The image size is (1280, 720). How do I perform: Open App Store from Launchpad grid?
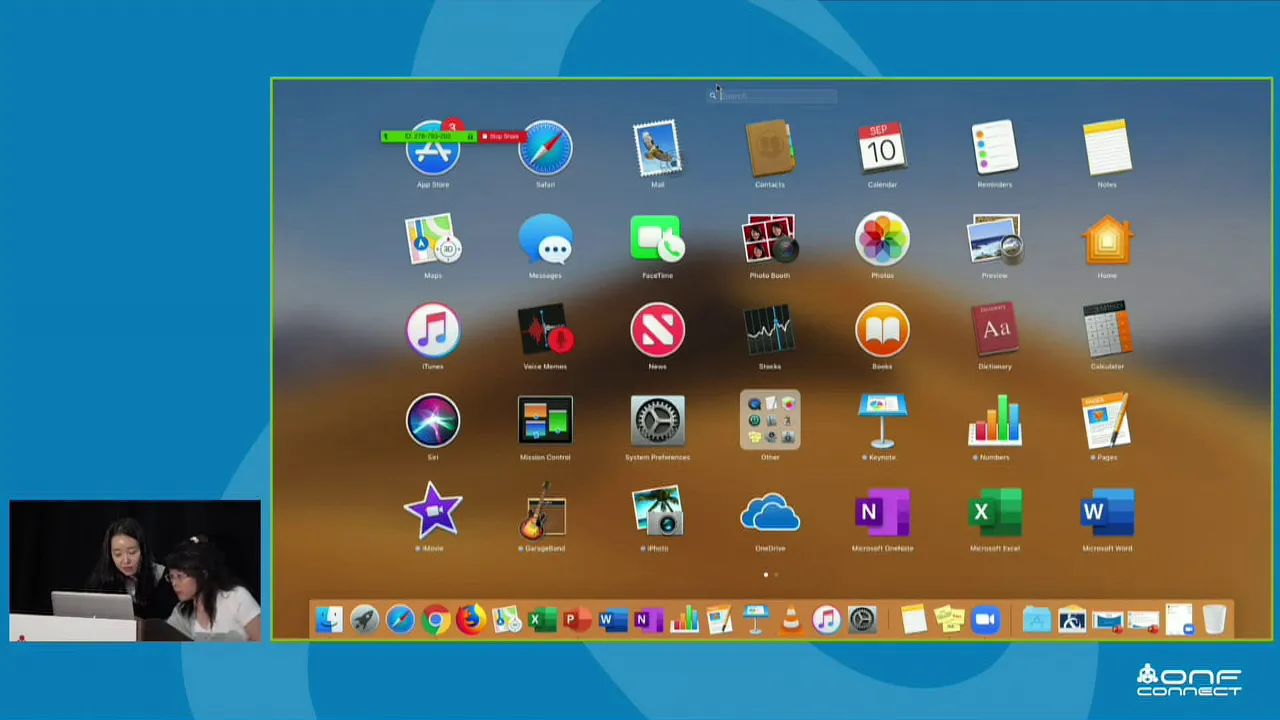pyautogui.click(x=433, y=148)
